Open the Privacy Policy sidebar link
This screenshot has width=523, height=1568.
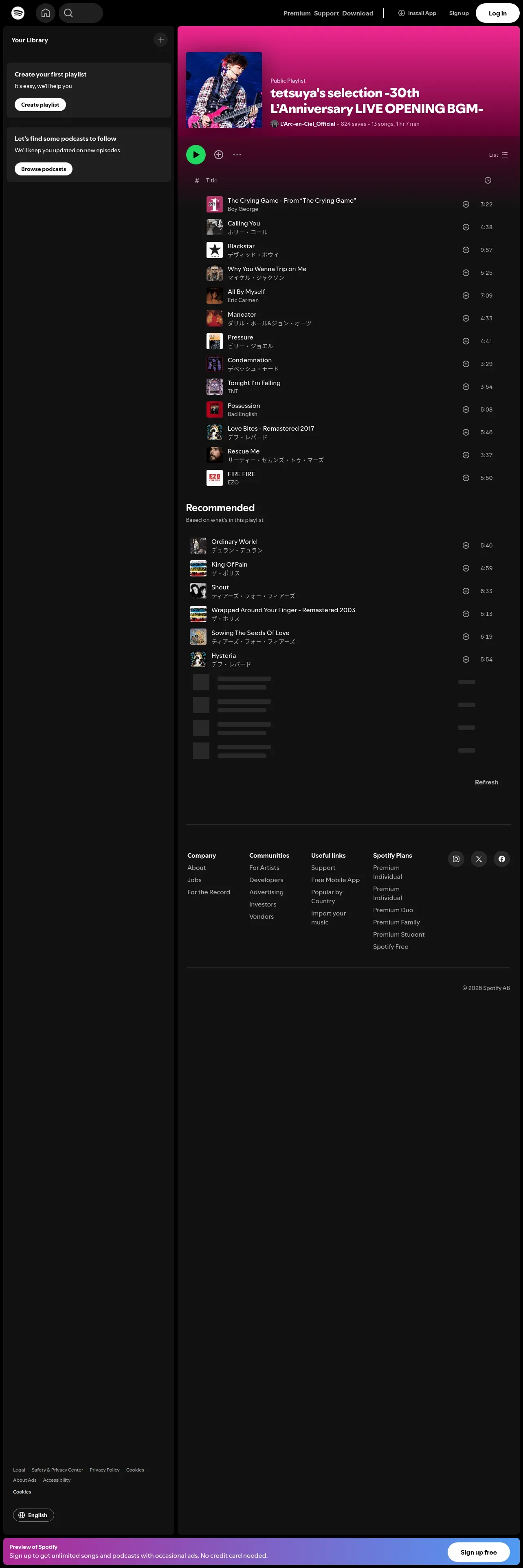(105, 1470)
